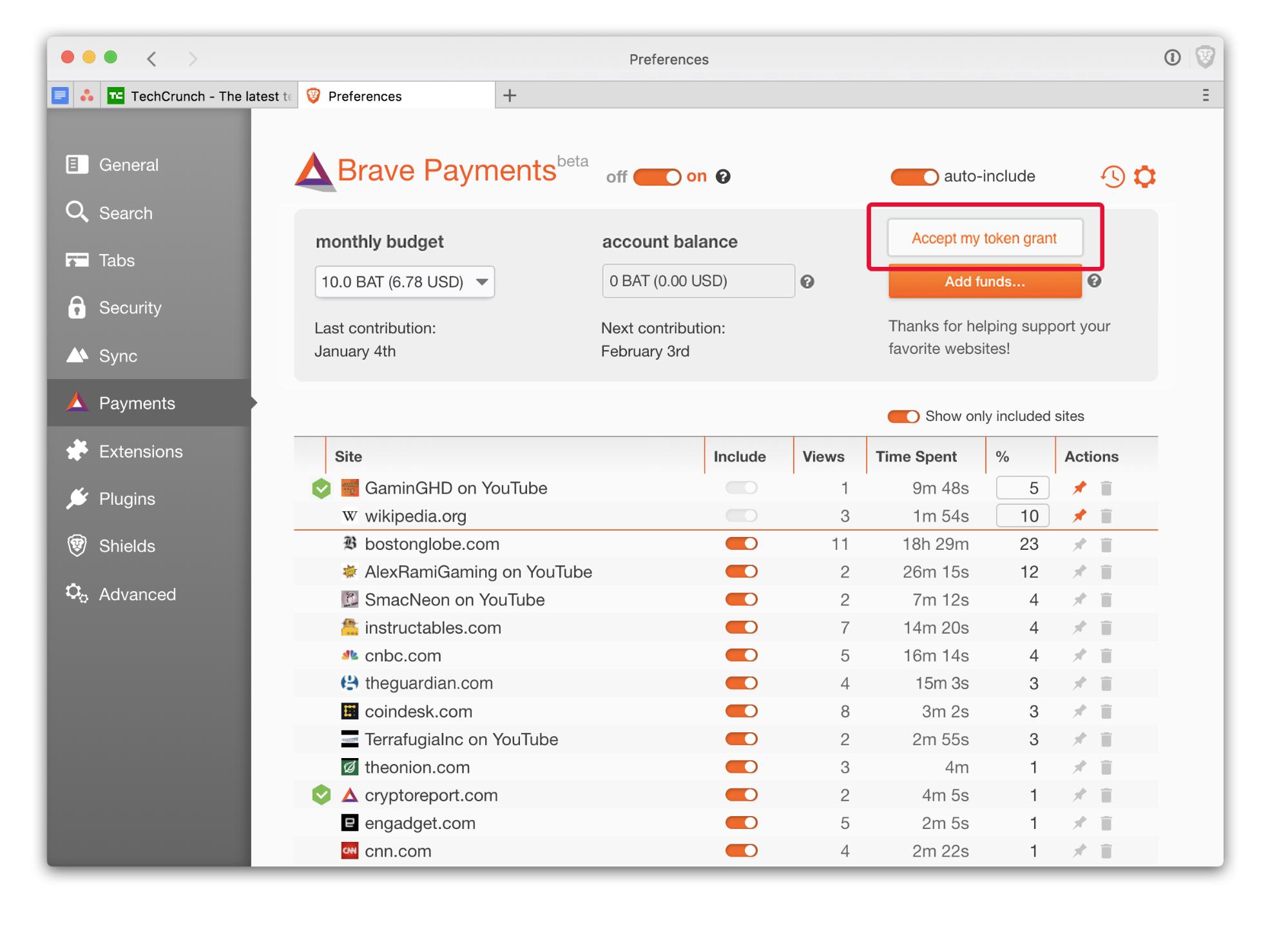Image resolution: width=1288 pixels, height=945 pixels.
Task: Open a new tab with plus icon
Action: tap(510, 95)
